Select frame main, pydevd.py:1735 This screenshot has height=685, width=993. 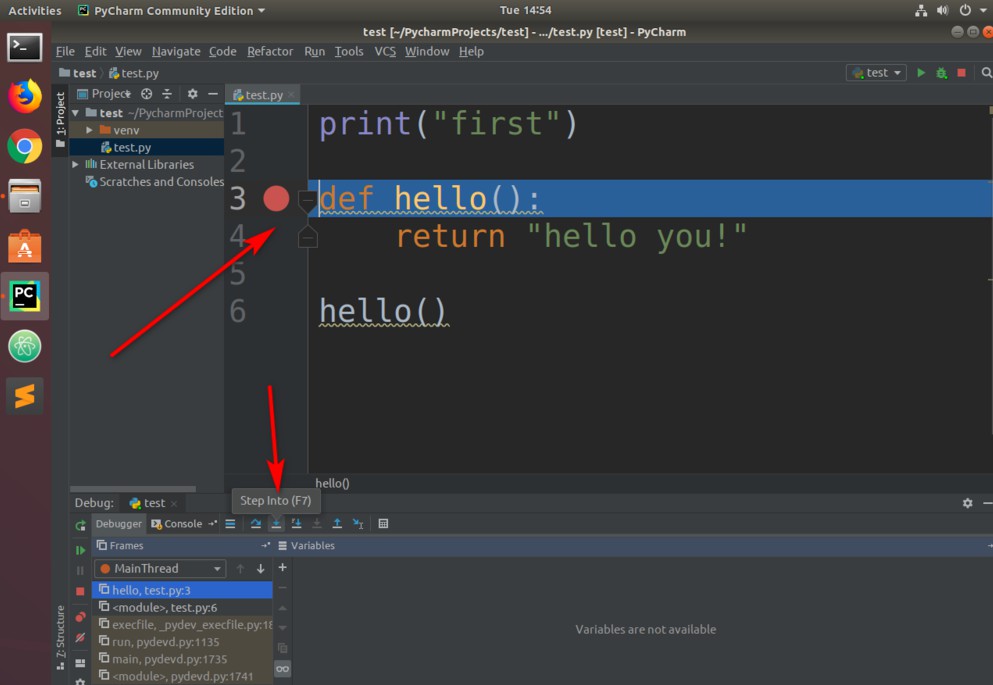pyautogui.click(x=182, y=658)
